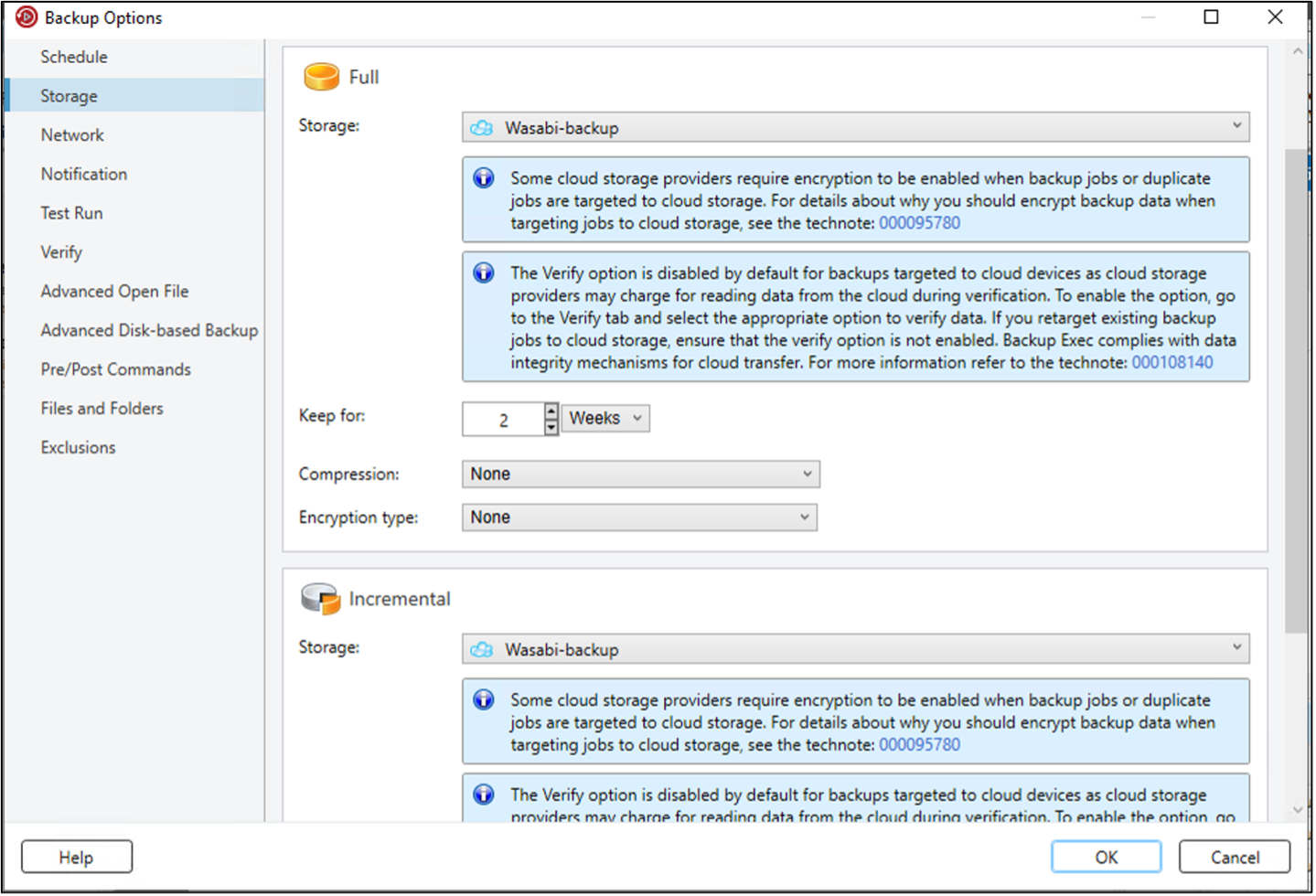
Task: Click the vertical scrollbar thumb
Action: [1296, 390]
